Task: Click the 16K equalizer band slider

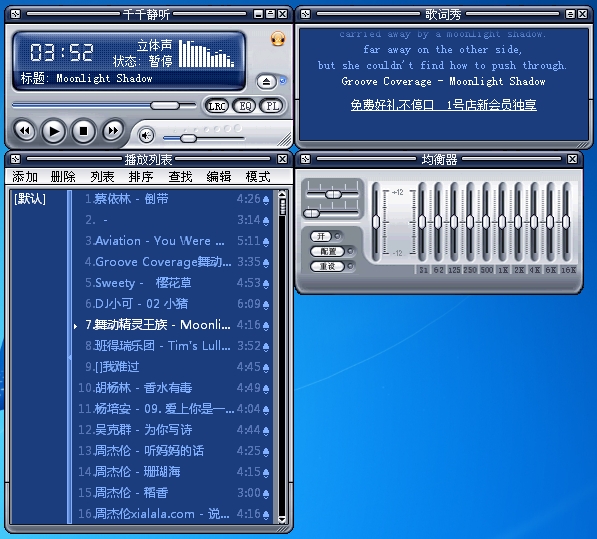Action: click(566, 222)
